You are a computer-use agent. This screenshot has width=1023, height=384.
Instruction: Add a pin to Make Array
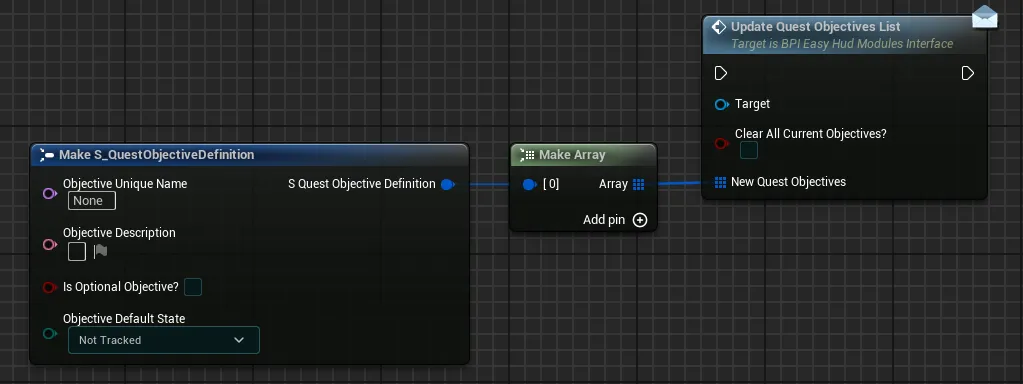[x=615, y=220]
